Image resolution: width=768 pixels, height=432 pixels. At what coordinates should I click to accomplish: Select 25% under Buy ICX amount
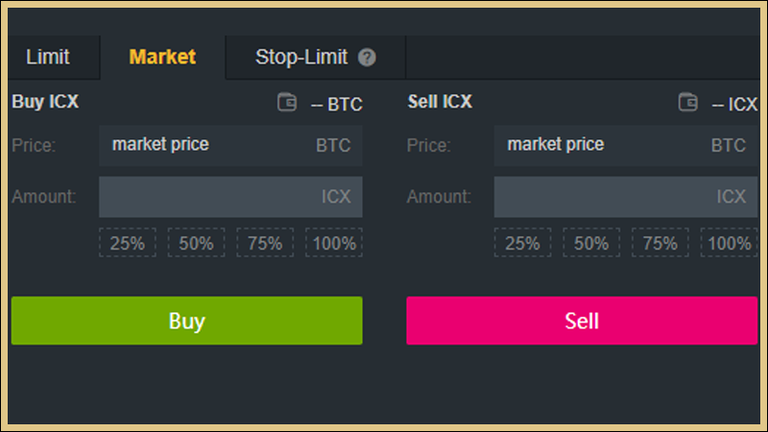[x=127, y=242]
